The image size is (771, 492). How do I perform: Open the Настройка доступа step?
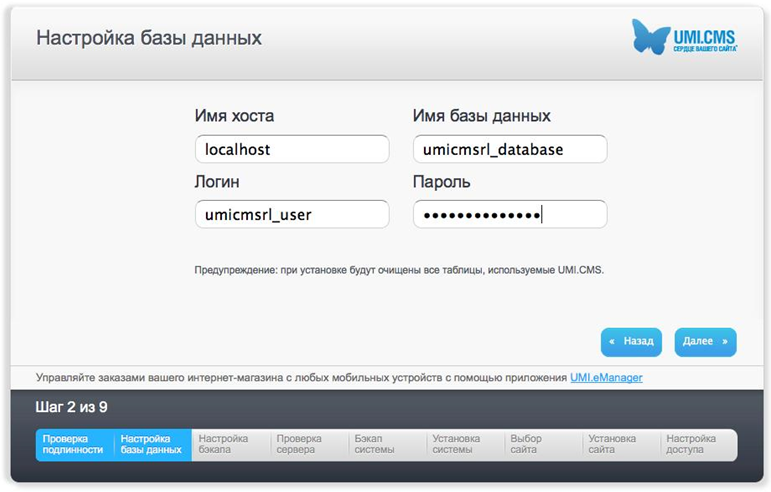[x=697, y=444]
